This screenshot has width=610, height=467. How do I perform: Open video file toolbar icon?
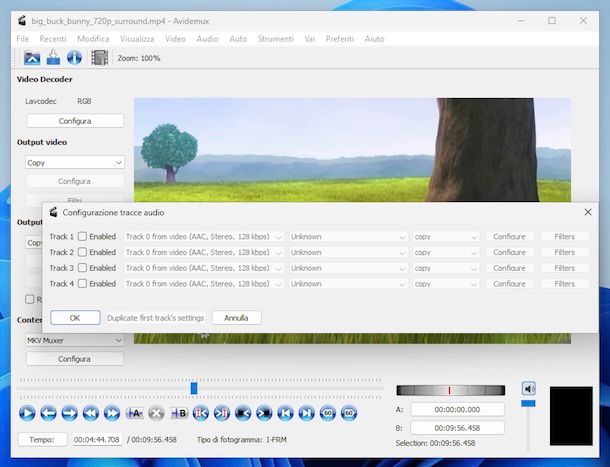tap(32, 58)
